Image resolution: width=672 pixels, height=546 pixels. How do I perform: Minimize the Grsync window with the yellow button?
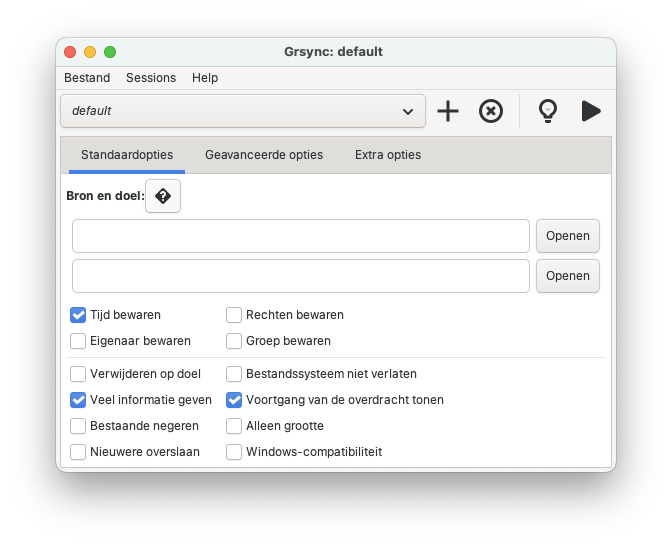click(x=90, y=52)
